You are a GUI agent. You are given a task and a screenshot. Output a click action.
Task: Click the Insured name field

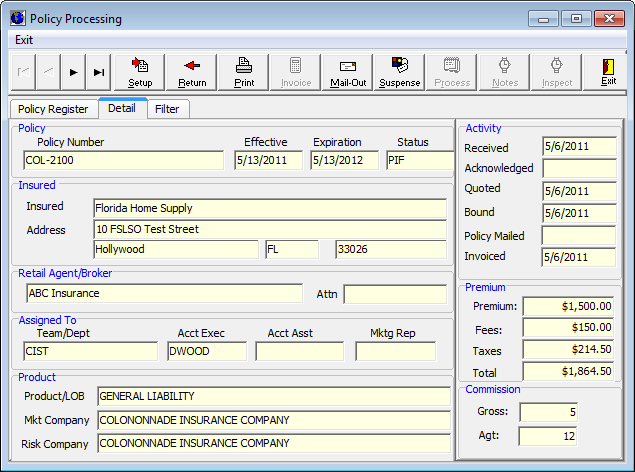click(269, 208)
